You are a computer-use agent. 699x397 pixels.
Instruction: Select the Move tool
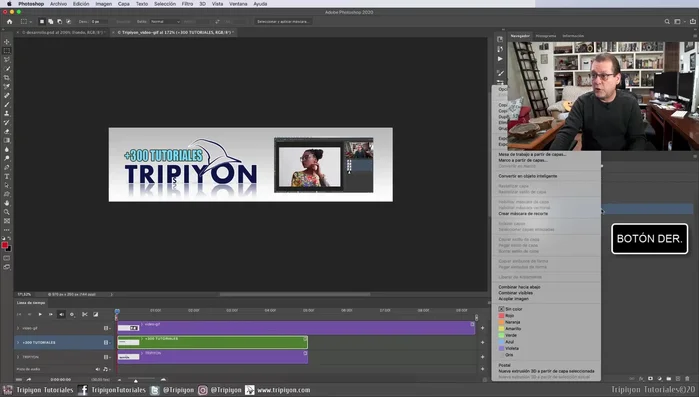point(7,42)
